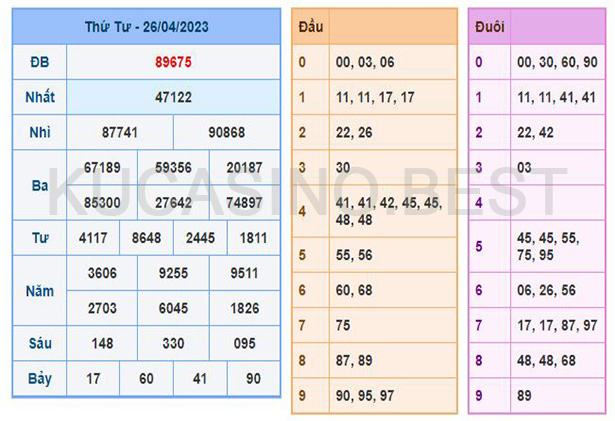Click fifth prize number 9511
Viewport: 615px width, 421px height.
tap(244, 273)
